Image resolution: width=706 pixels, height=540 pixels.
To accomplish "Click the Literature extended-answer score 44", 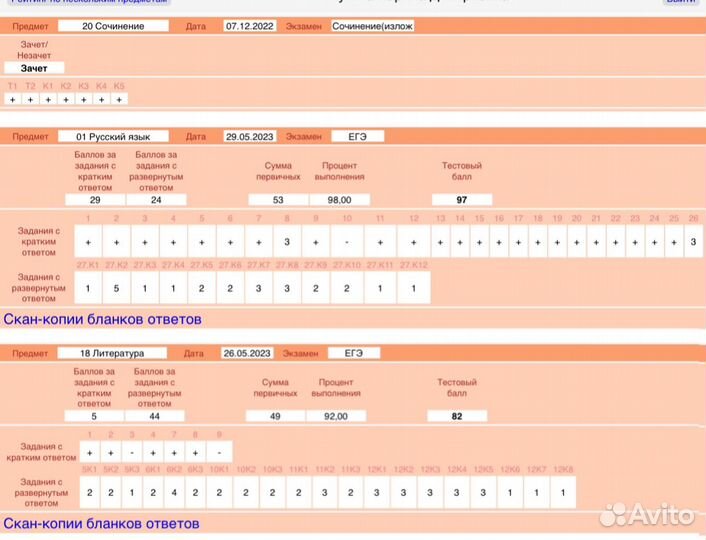I will 154,416.
